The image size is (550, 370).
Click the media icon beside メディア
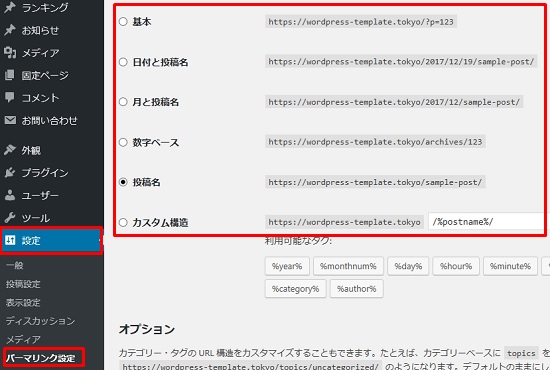click(x=10, y=53)
